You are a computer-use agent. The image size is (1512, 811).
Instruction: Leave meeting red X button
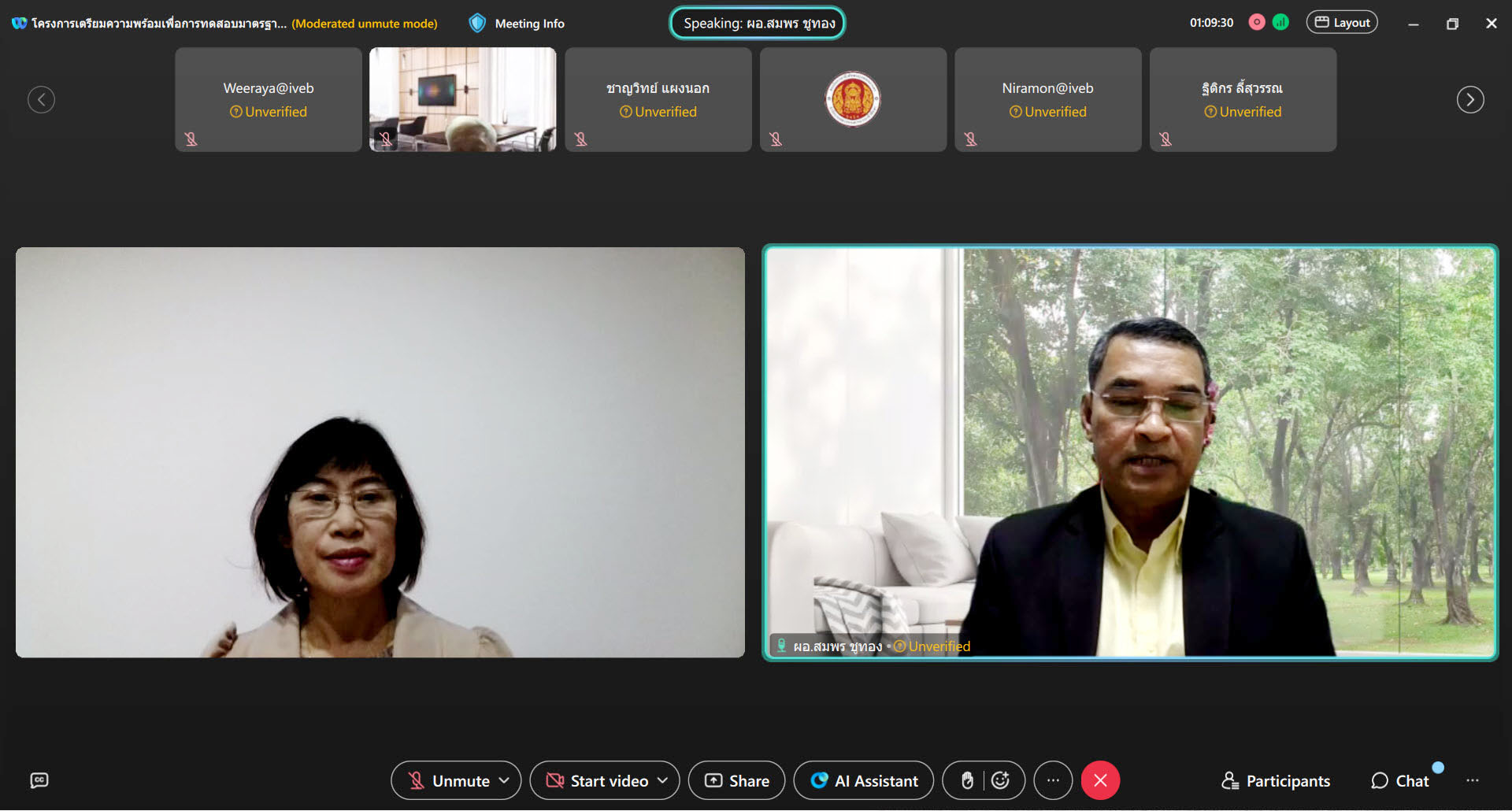pos(1100,780)
